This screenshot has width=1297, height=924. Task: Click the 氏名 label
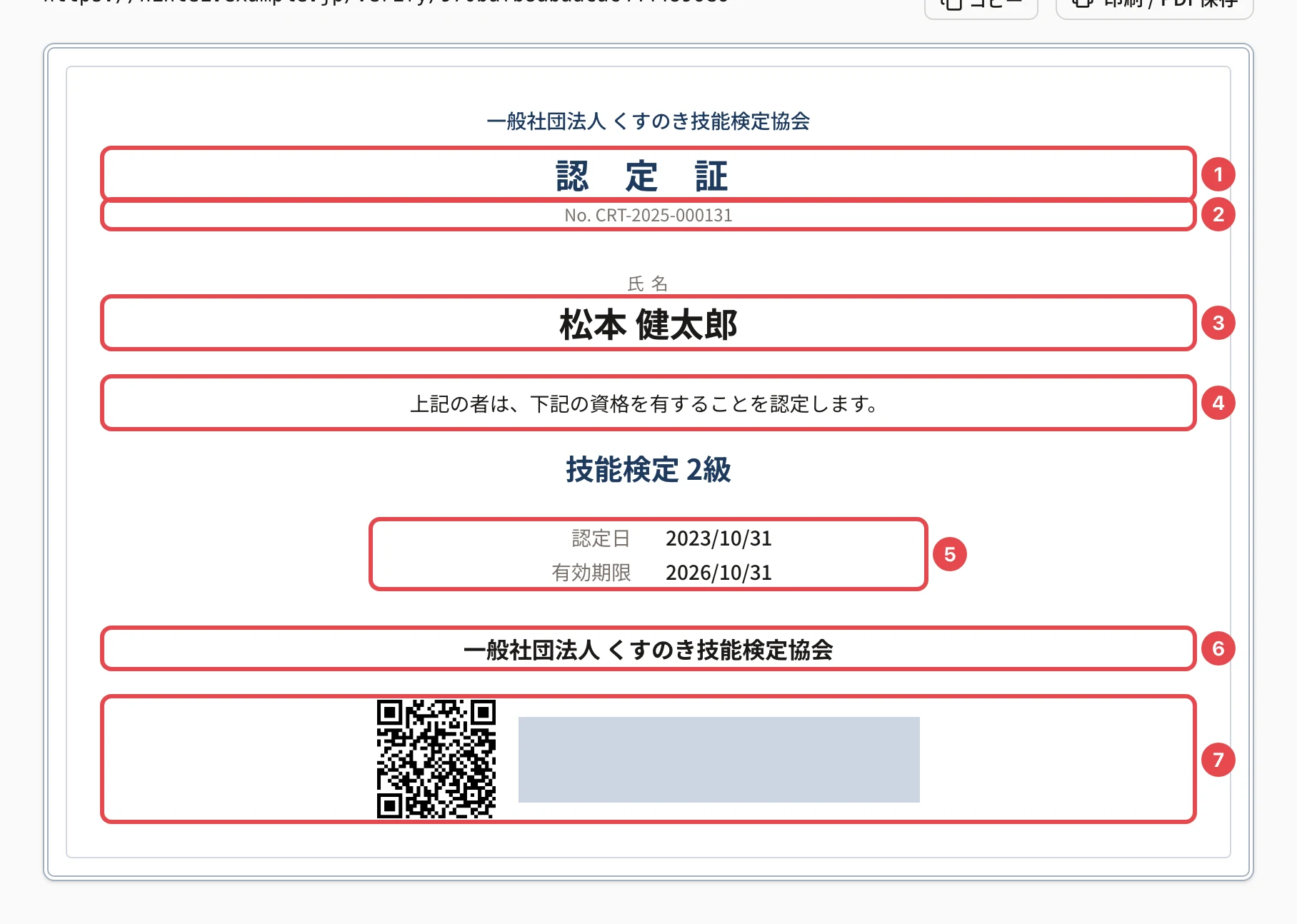pyautogui.click(x=648, y=283)
